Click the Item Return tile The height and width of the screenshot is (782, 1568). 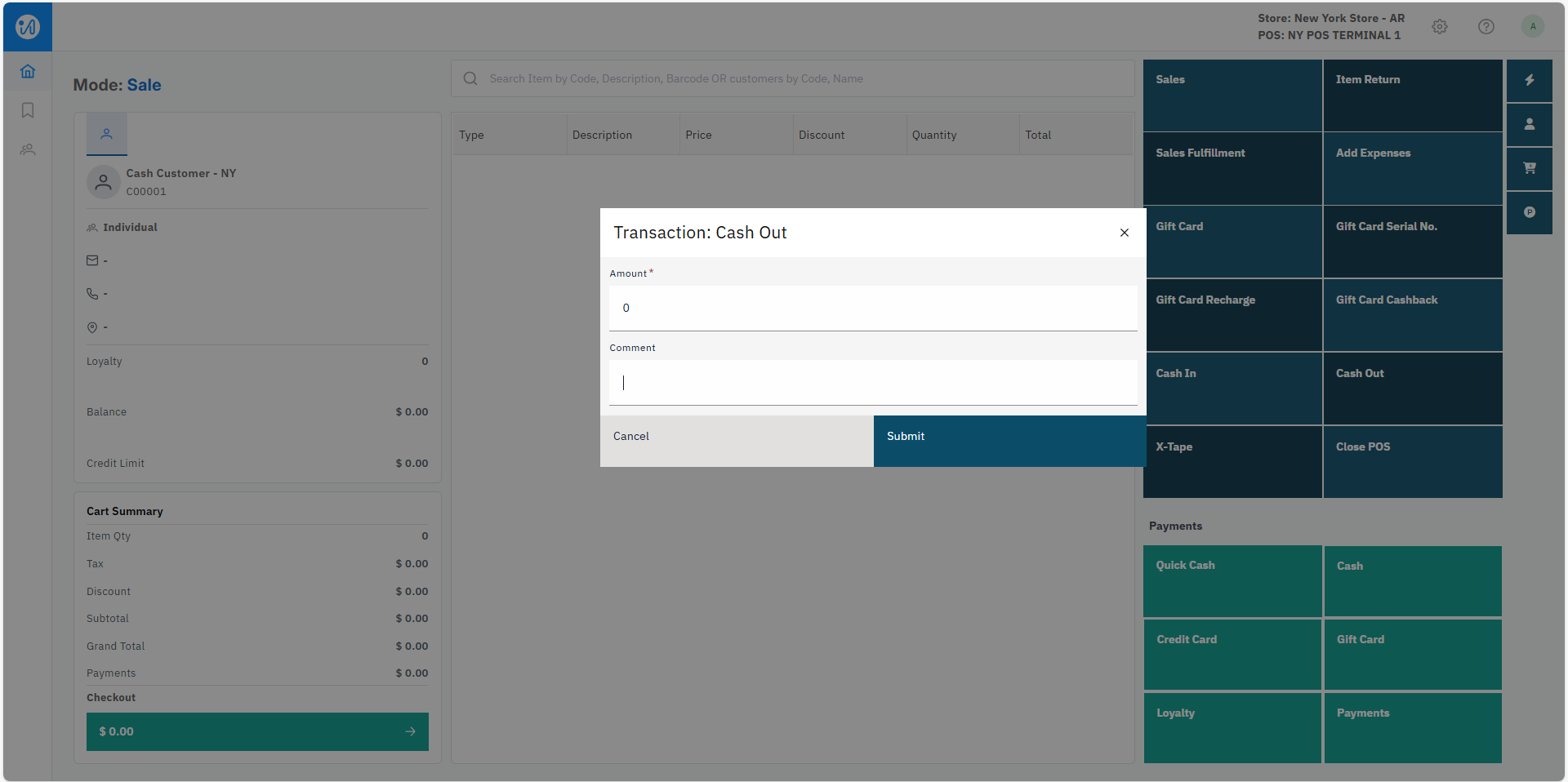point(1412,96)
